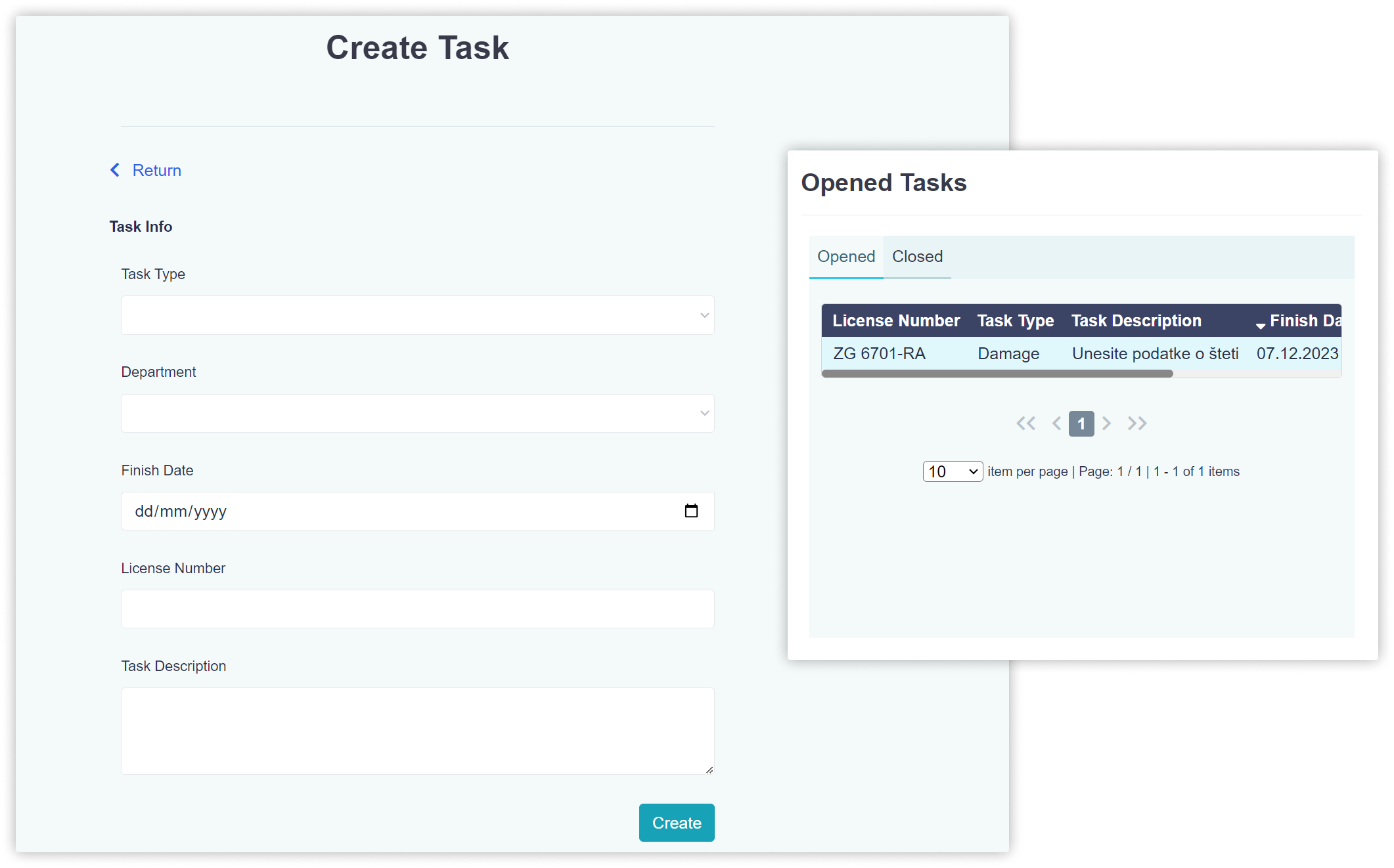Click the back chevron beside Return
The image size is (1394, 868).
[x=115, y=170]
